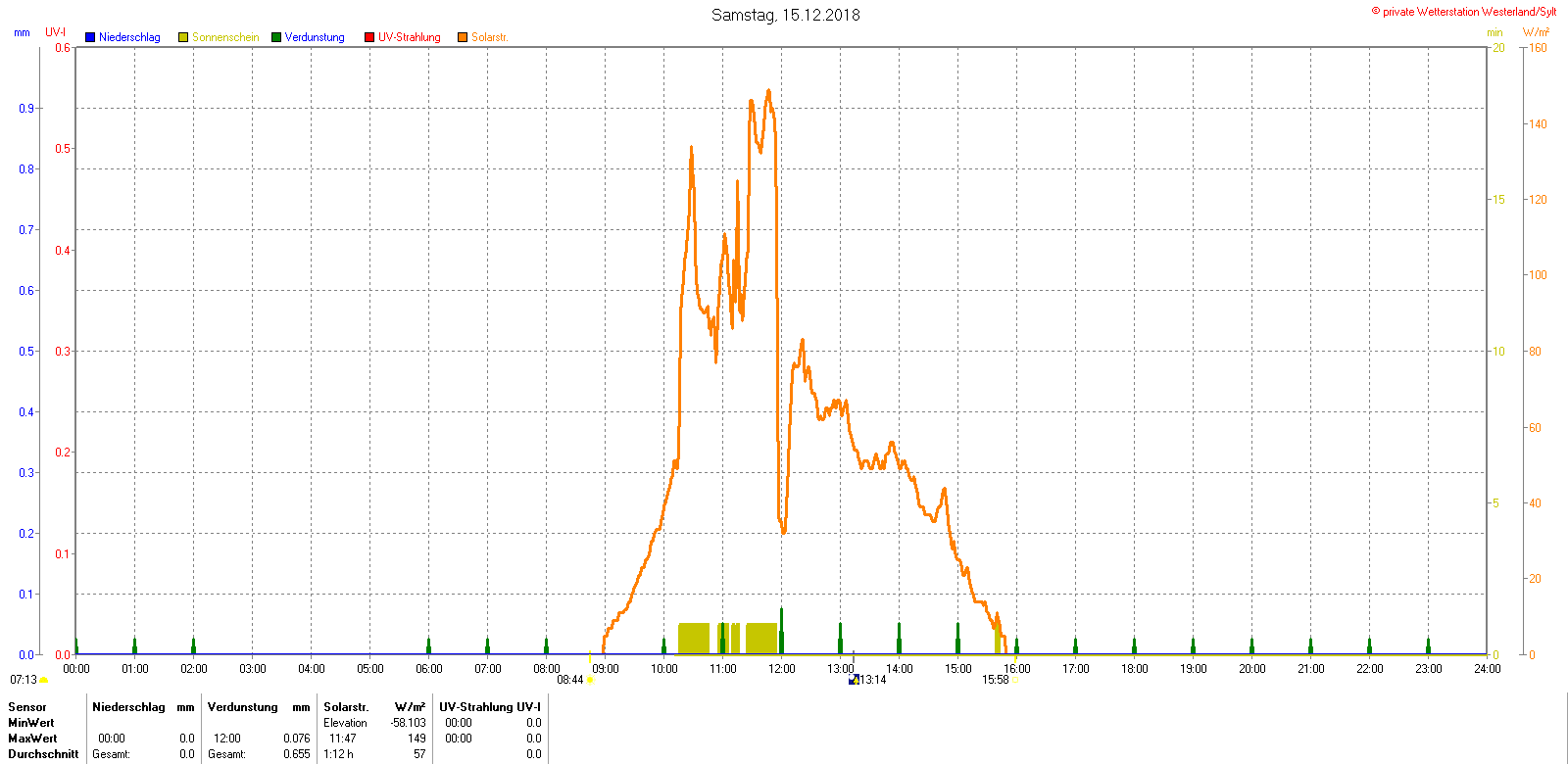This screenshot has width=1568, height=764.
Task: Select the Solarstr. legend label
Action: tap(489, 37)
